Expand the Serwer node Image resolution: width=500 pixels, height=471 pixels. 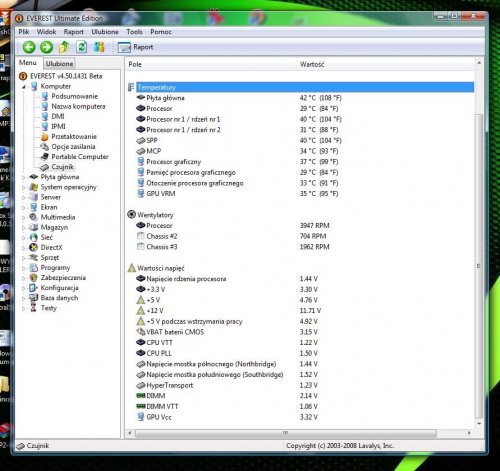(x=24, y=198)
